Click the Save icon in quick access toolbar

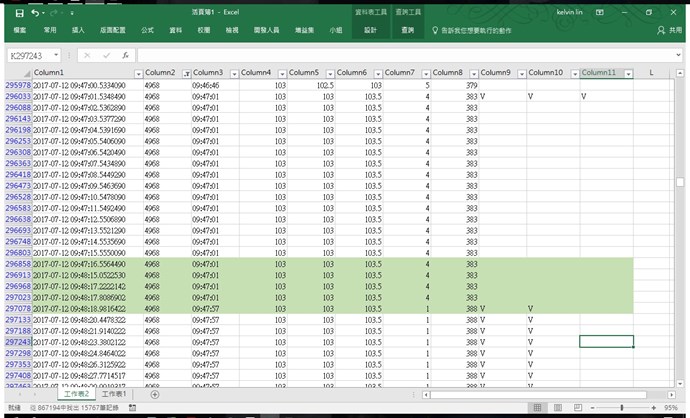tap(19, 13)
